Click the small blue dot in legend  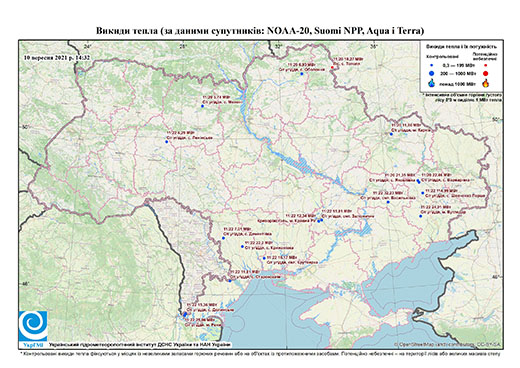pos(432,65)
